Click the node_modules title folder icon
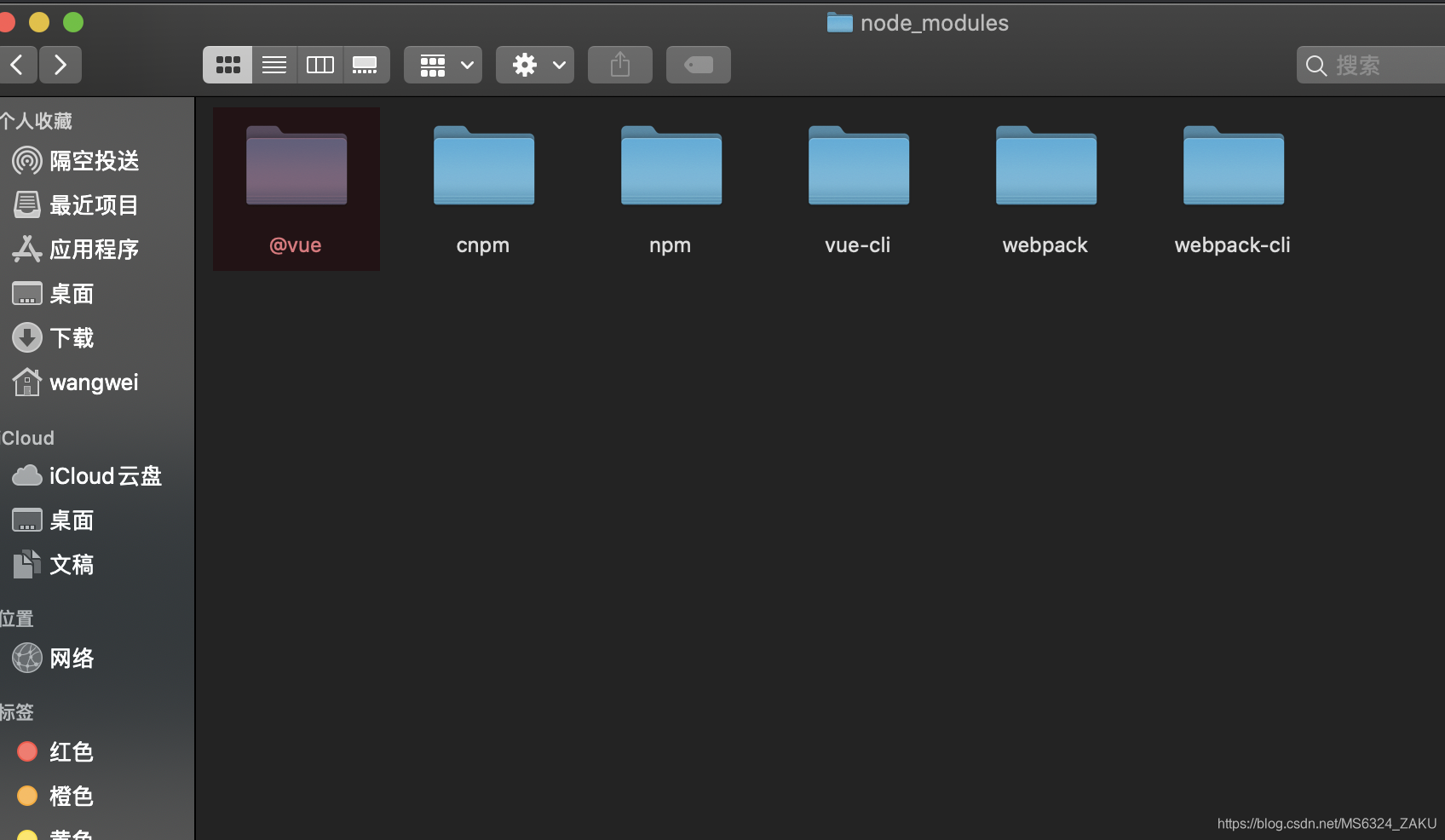Image resolution: width=1445 pixels, height=840 pixels. (839, 23)
